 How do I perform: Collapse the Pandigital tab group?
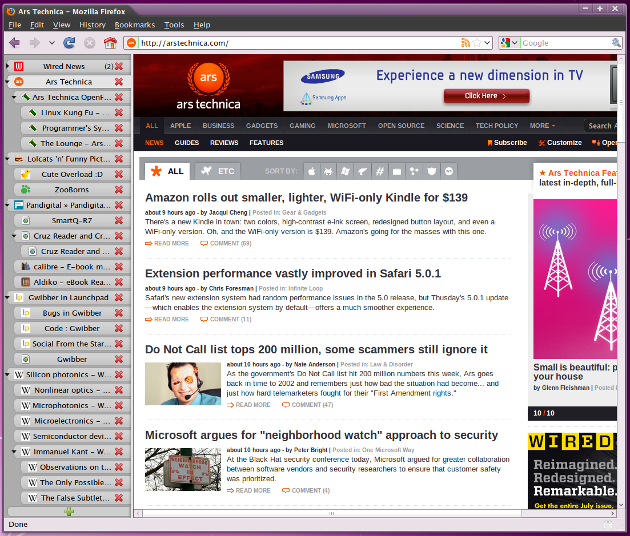click(7, 205)
